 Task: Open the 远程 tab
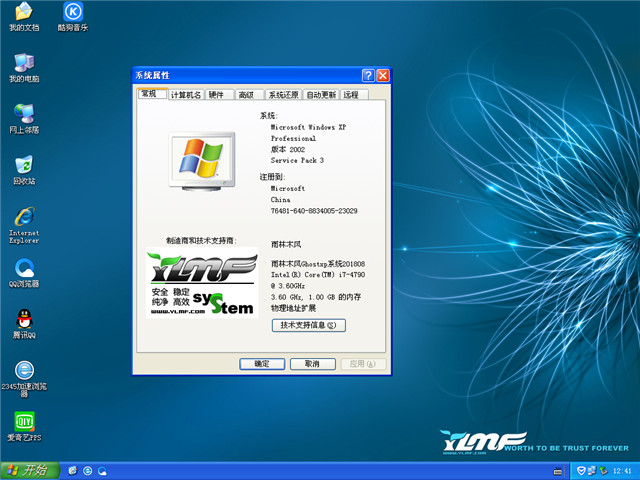[x=351, y=95]
